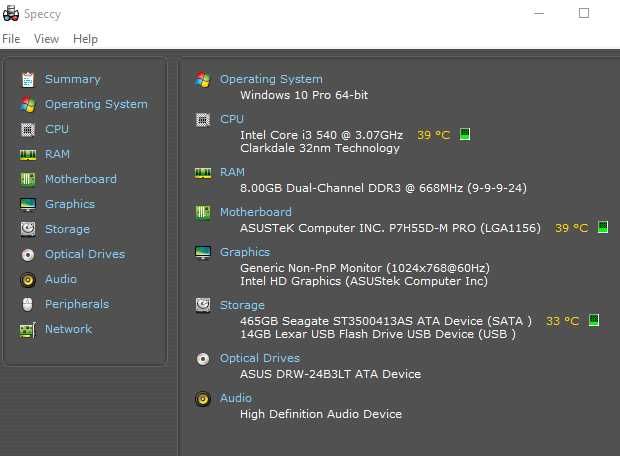Click the Audio speaker icon in sidebar
620x456 pixels.
28,280
